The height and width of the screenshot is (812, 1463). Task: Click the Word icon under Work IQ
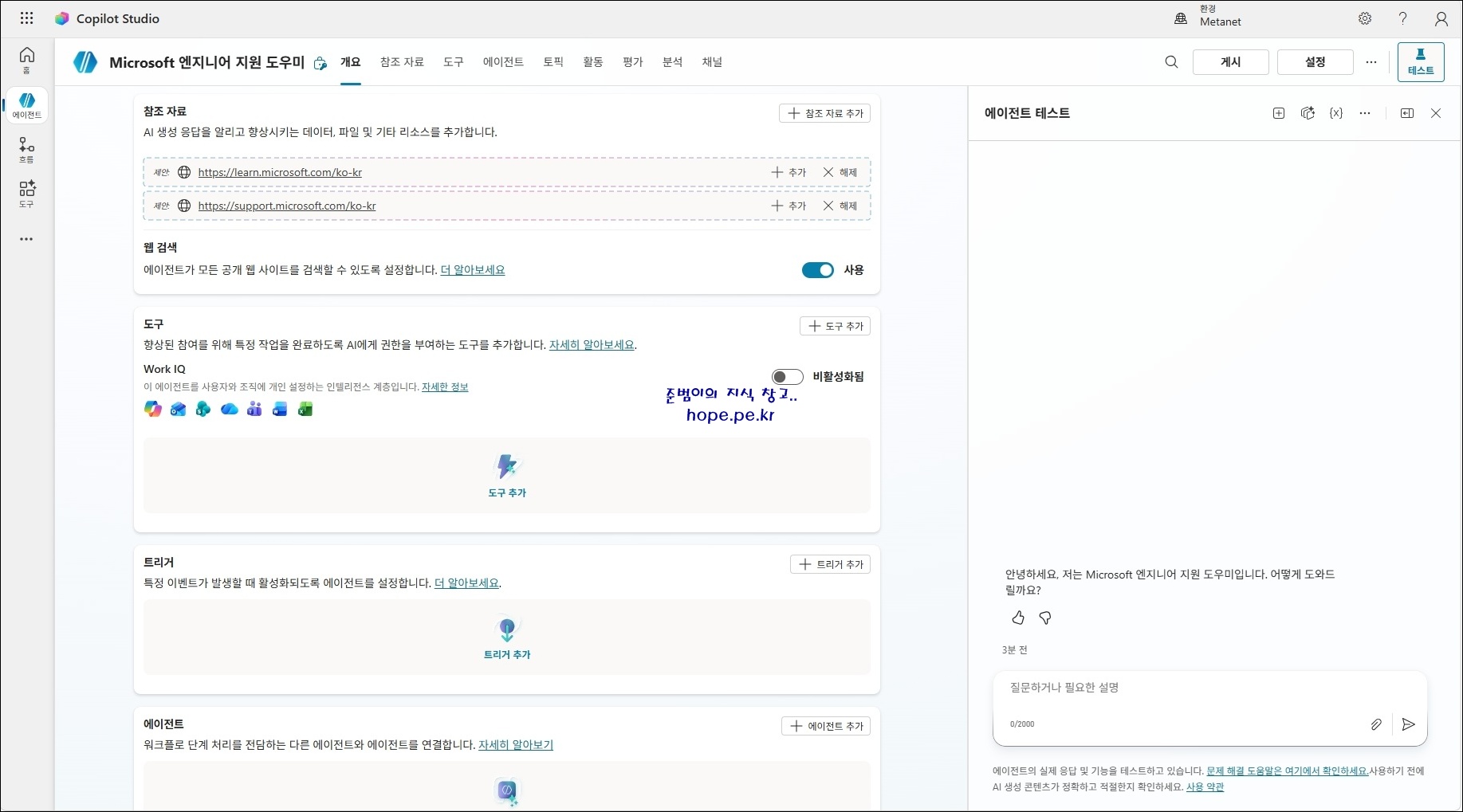pyautogui.click(x=280, y=410)
